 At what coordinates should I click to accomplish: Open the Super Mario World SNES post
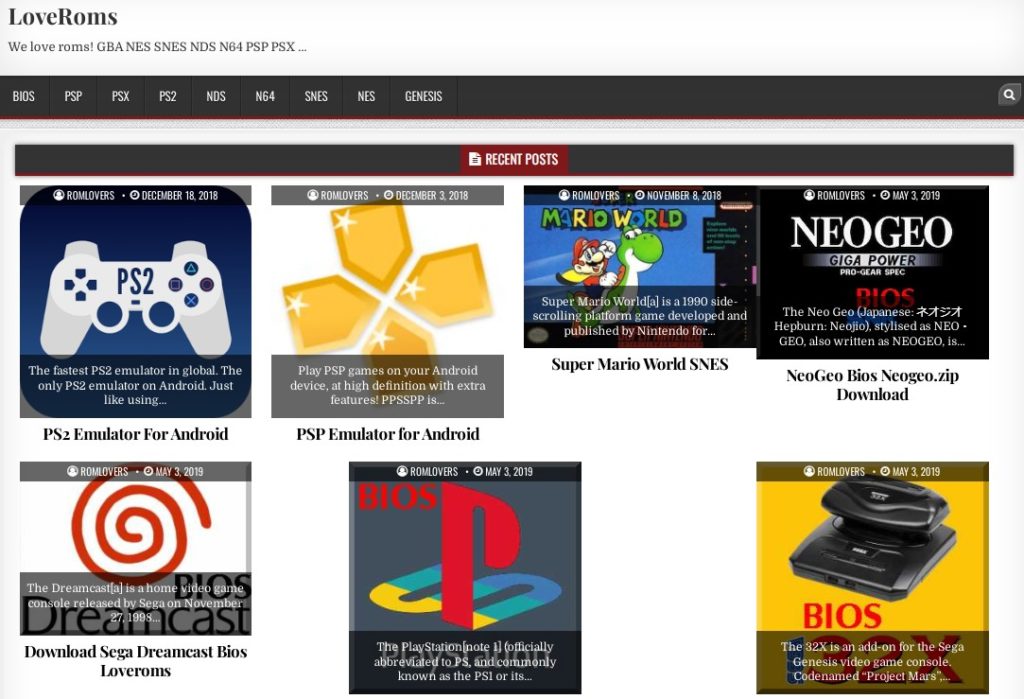tap(639, 363)
